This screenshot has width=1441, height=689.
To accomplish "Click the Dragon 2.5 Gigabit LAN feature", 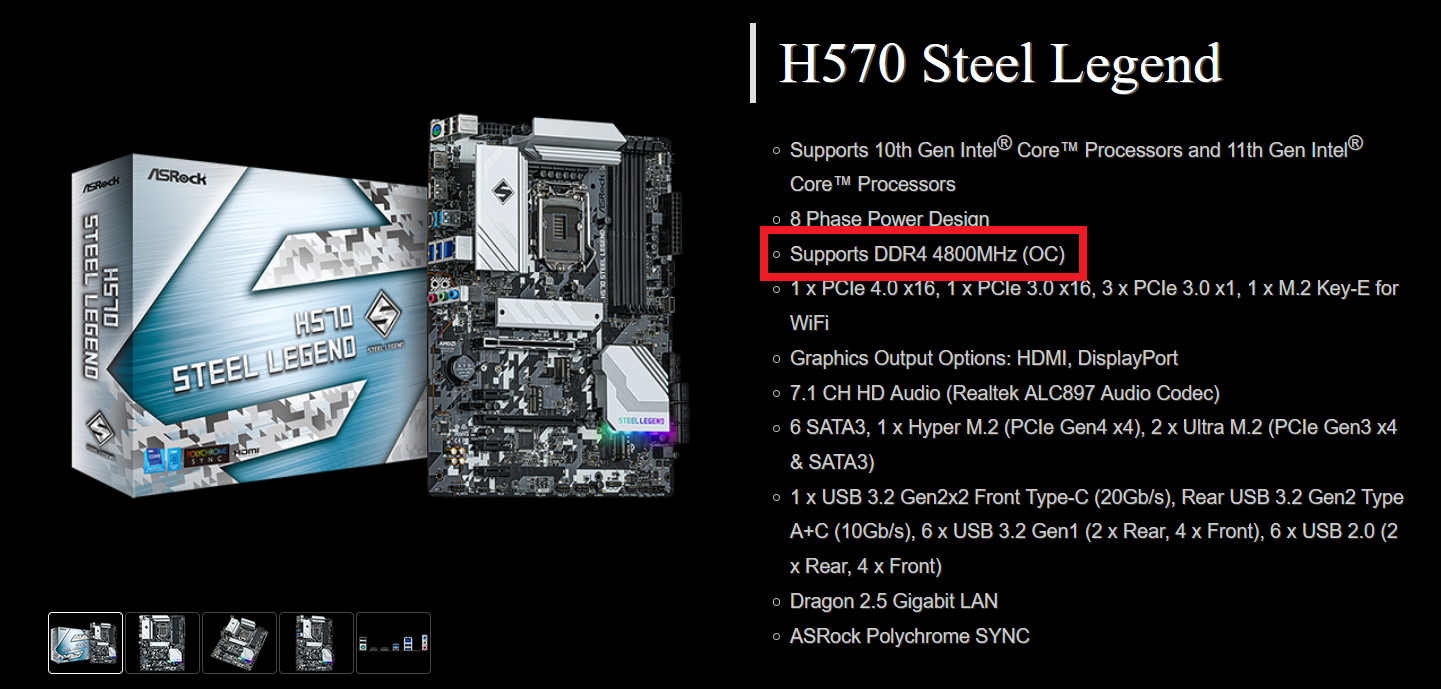I will (894, 601).
